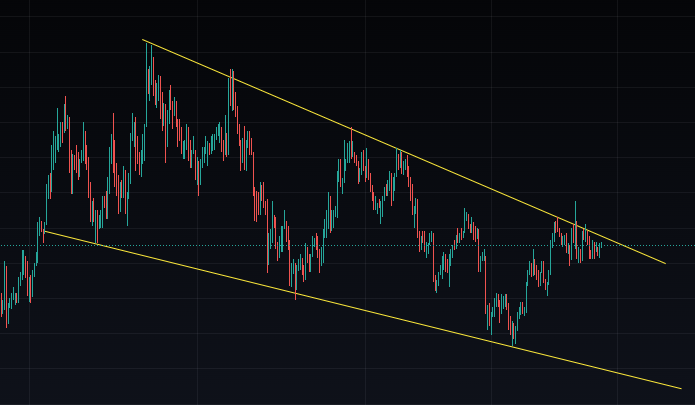Screen dimensions: 695x405
Task: Click the right endpoint of the lower trendline
Action: point(681,388)
